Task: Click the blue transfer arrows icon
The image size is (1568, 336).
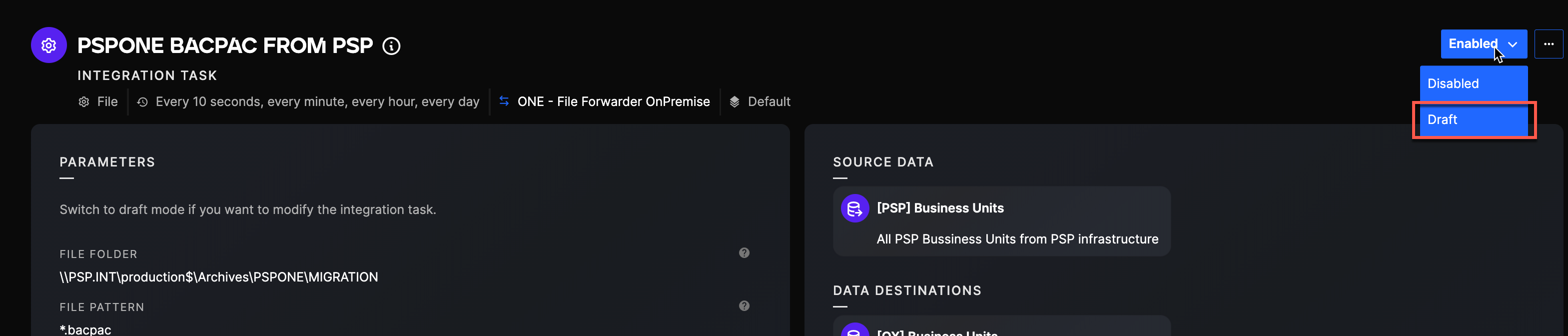Action: click(x=504, y=101)
